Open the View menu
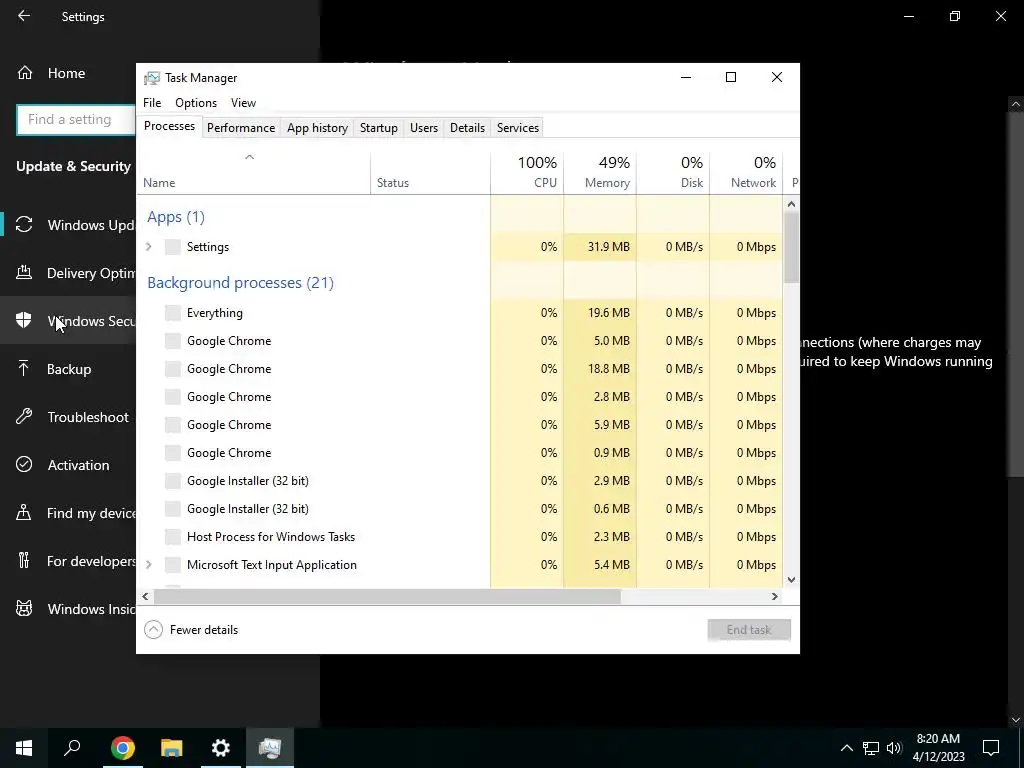The width and height of the screenshot is (1024, 768). click(x=243, y=103)
